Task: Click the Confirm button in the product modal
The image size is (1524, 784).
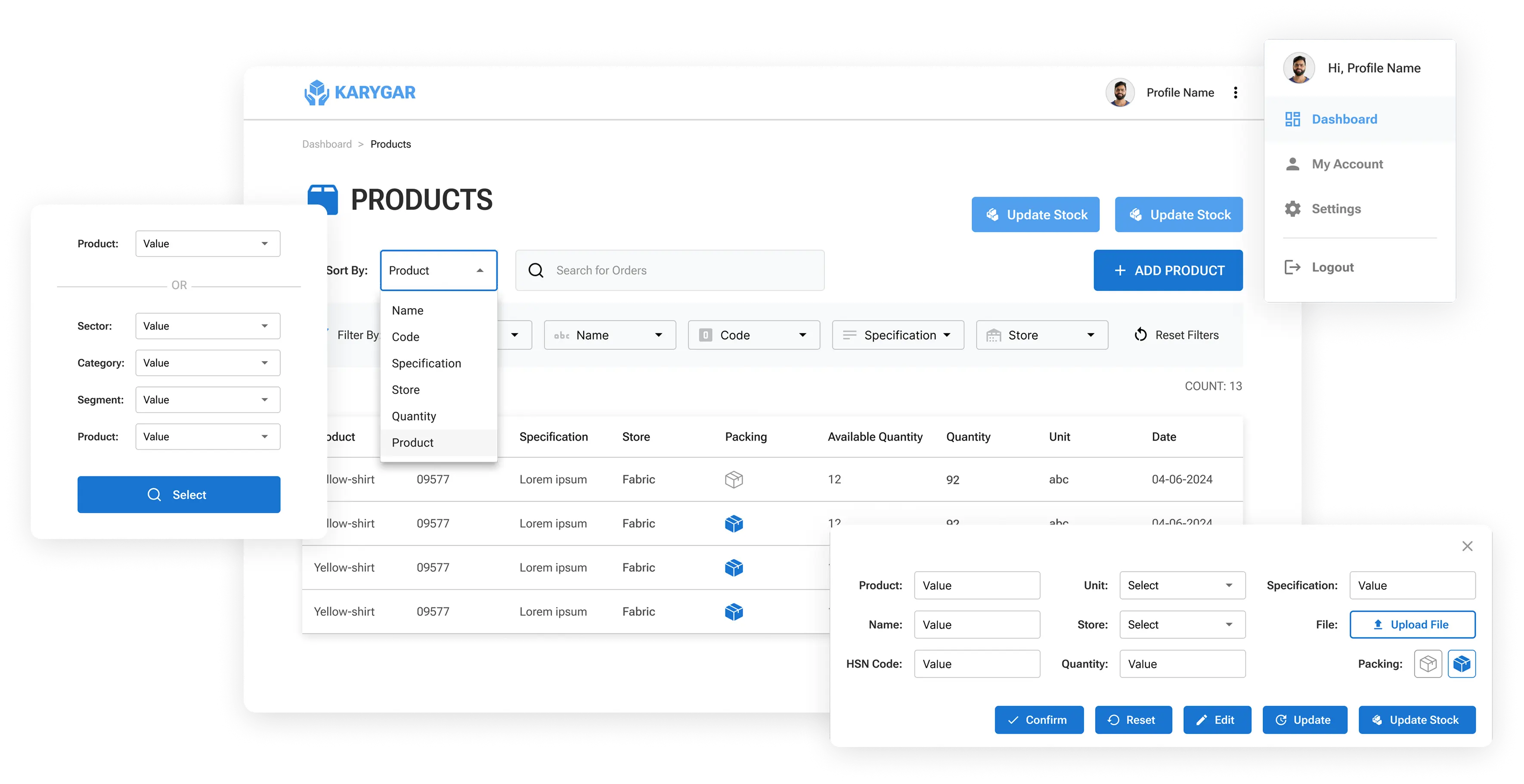Action: tap(1039, 719)
